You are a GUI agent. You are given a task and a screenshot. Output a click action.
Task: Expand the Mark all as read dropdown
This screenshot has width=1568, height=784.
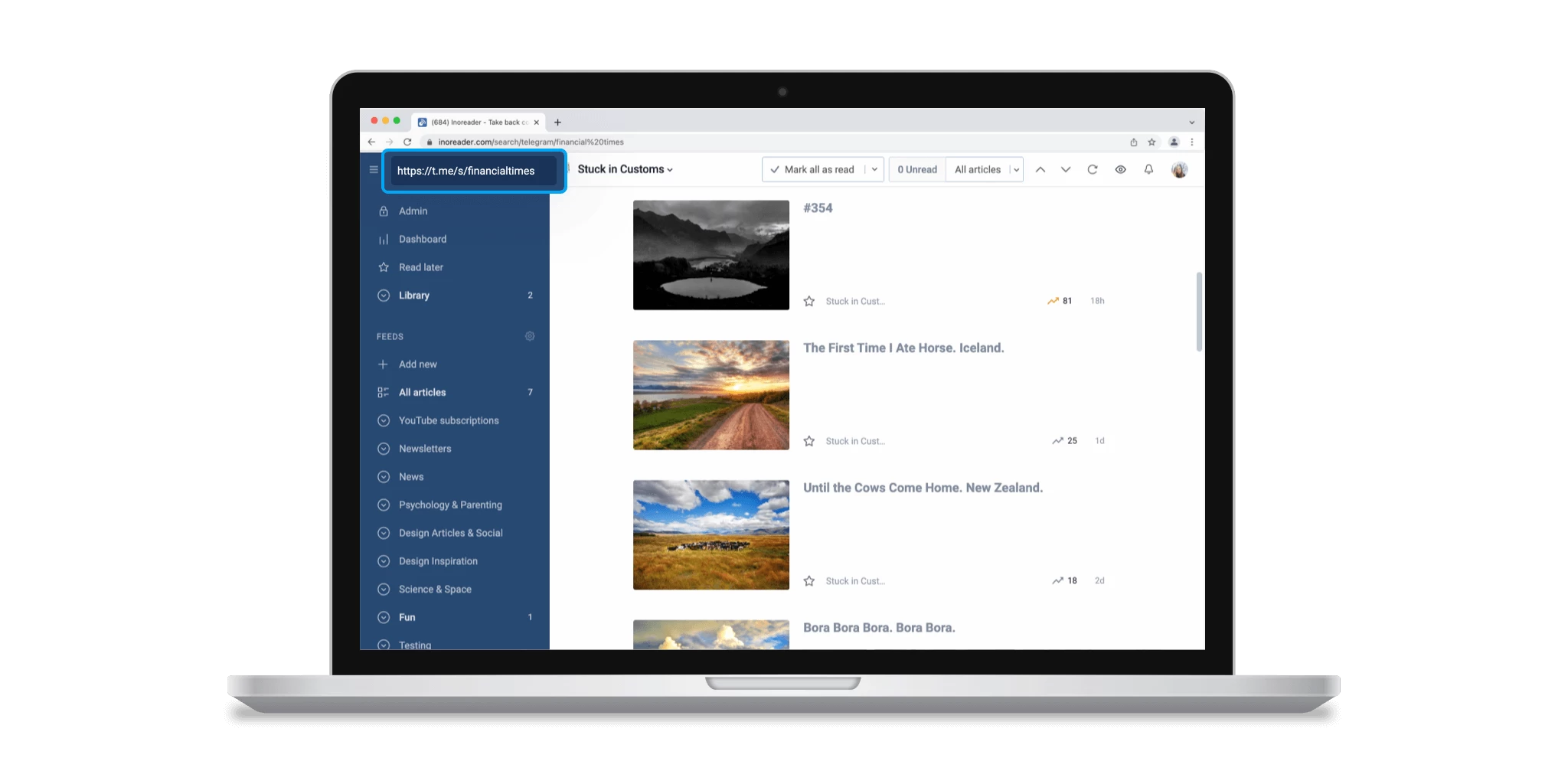[874, 169]
